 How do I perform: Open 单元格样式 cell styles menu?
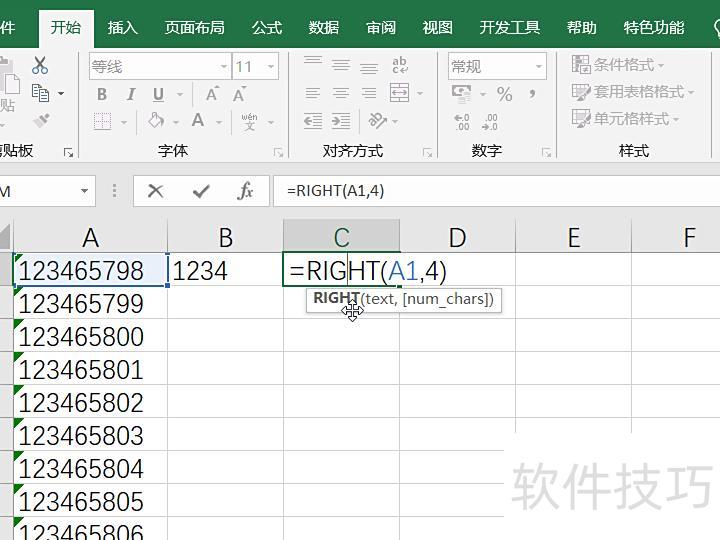625,119
